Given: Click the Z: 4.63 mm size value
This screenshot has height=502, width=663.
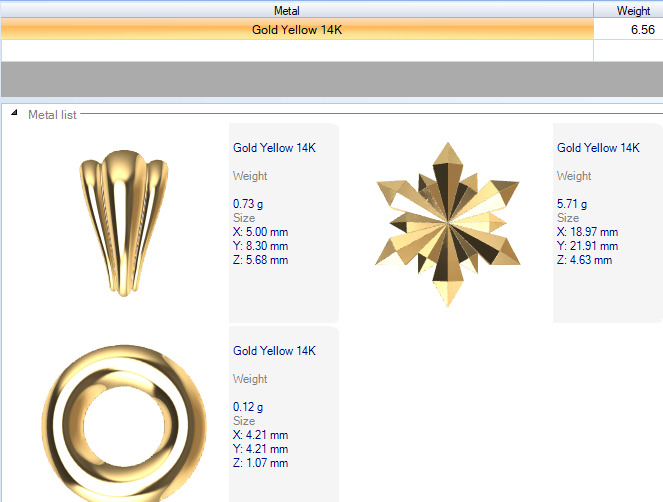Looking at the screenshot, I should pyautogui.click(x=584, y=260).
